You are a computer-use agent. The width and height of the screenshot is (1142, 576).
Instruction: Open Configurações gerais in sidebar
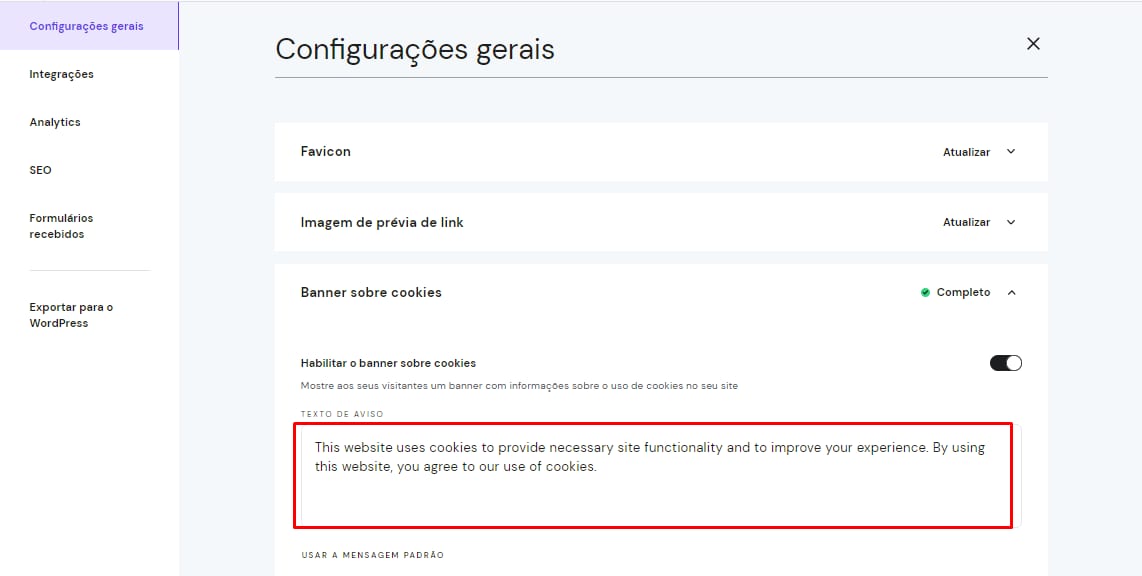coord(86,26)
